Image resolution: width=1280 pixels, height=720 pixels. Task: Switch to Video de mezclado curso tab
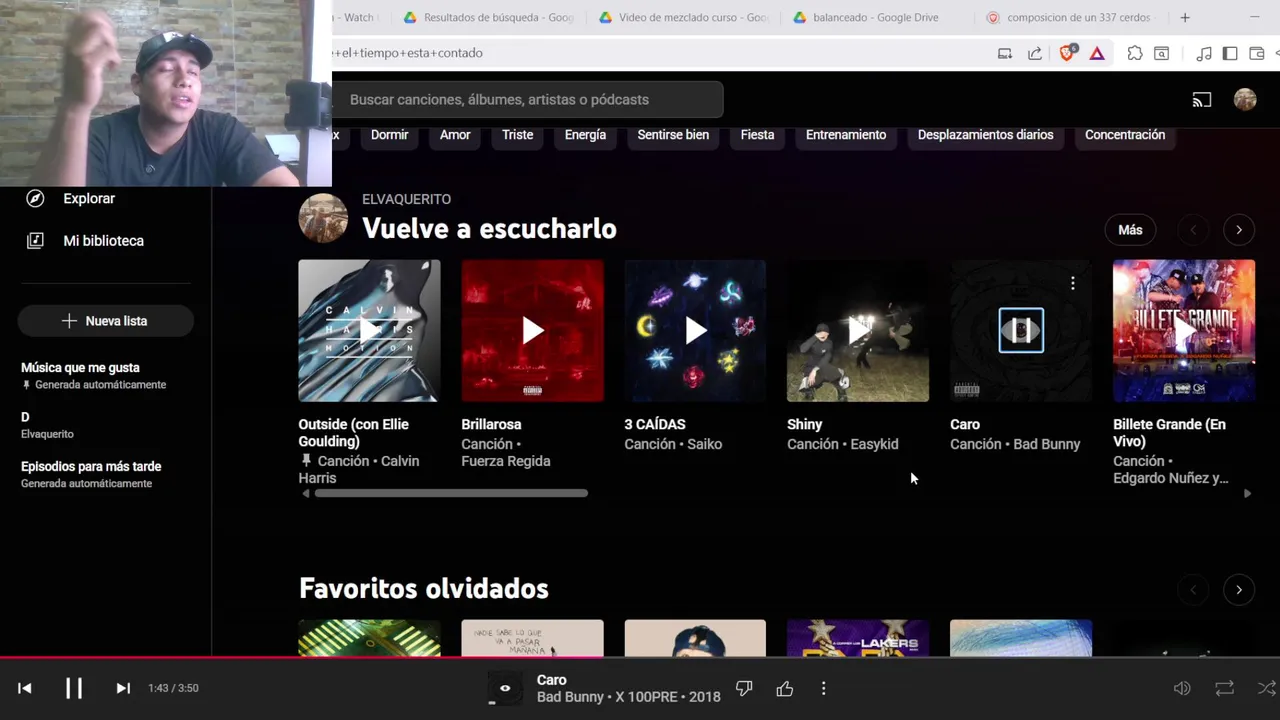[685, 17]
